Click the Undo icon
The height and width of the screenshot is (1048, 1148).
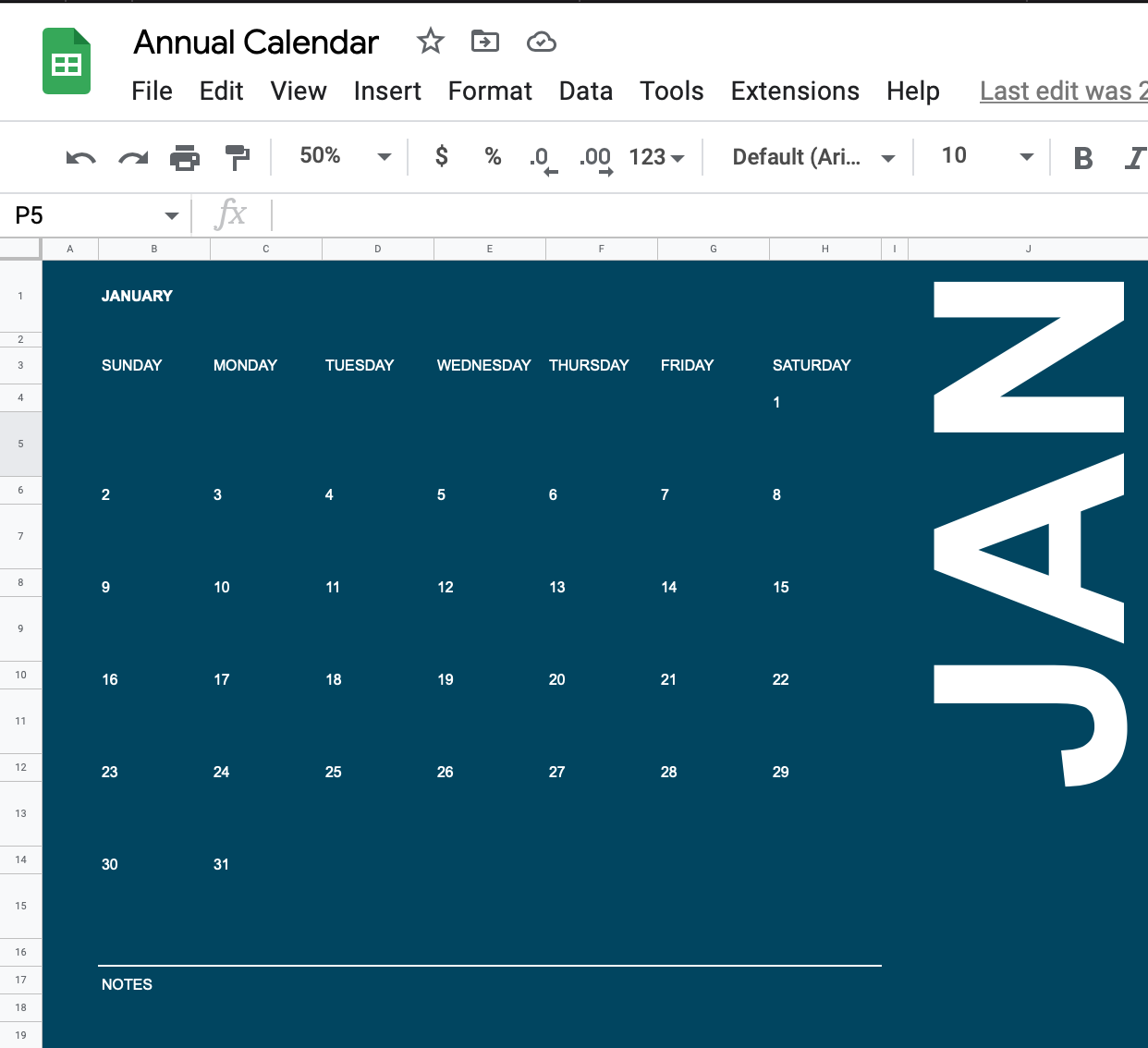[x=79, y=156]
